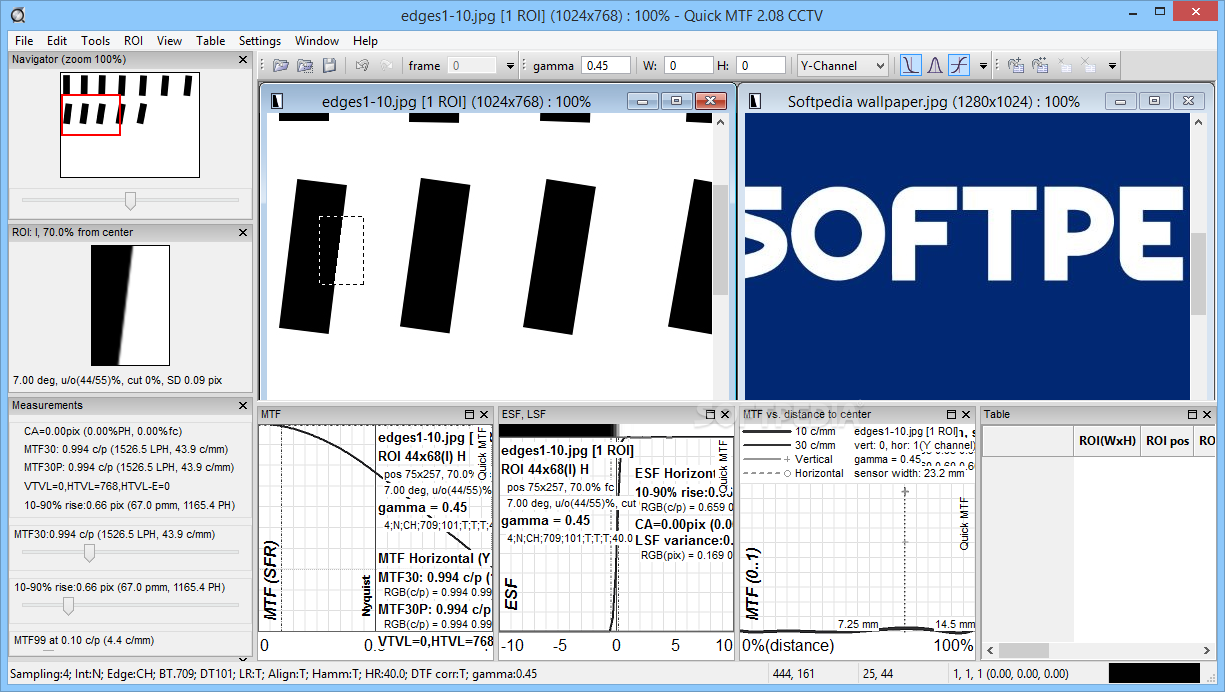Click the ROI pos table column header
The height and width of the screenshot is (692, 1225).
pyautogui.click(x=1165, y=441)
